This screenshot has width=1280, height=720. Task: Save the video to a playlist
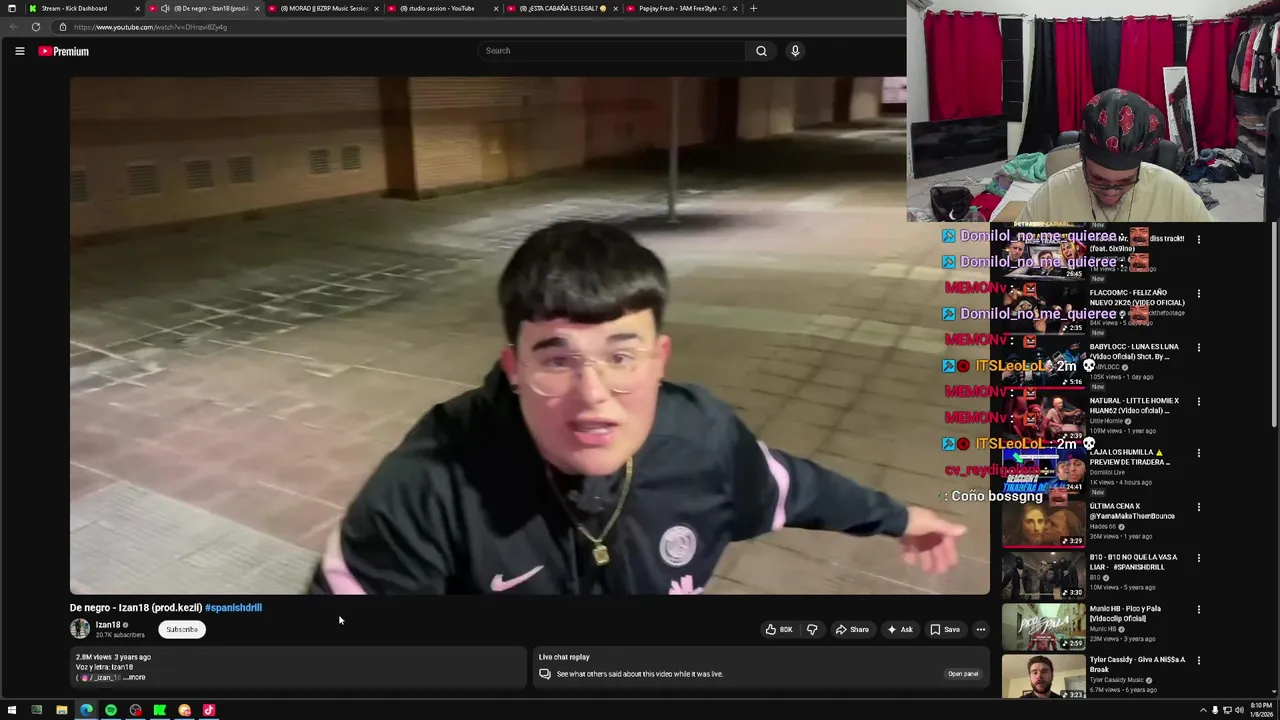(945, 630)
